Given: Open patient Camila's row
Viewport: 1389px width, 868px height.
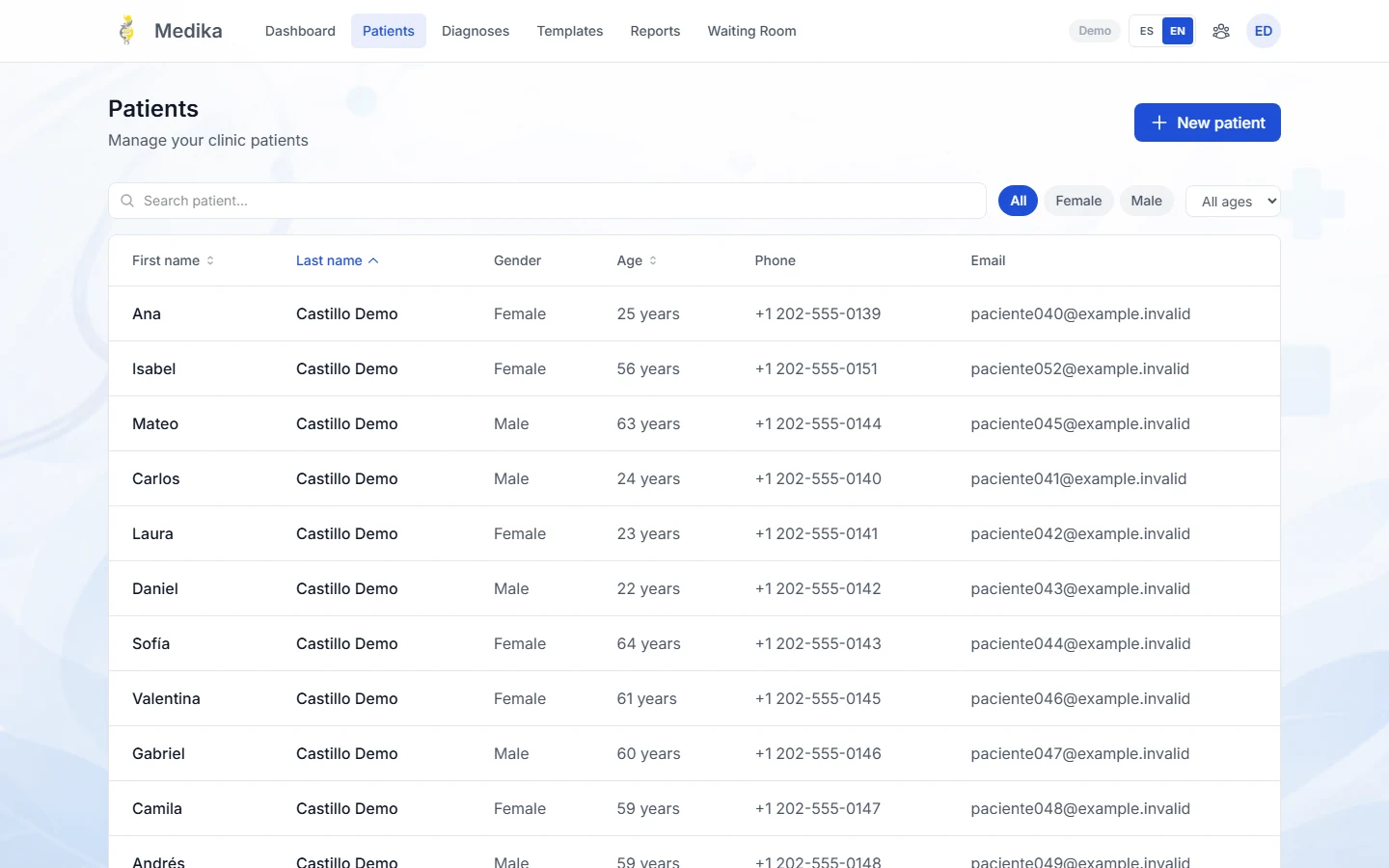Looking at the screenshot, I should click(694, 808).
